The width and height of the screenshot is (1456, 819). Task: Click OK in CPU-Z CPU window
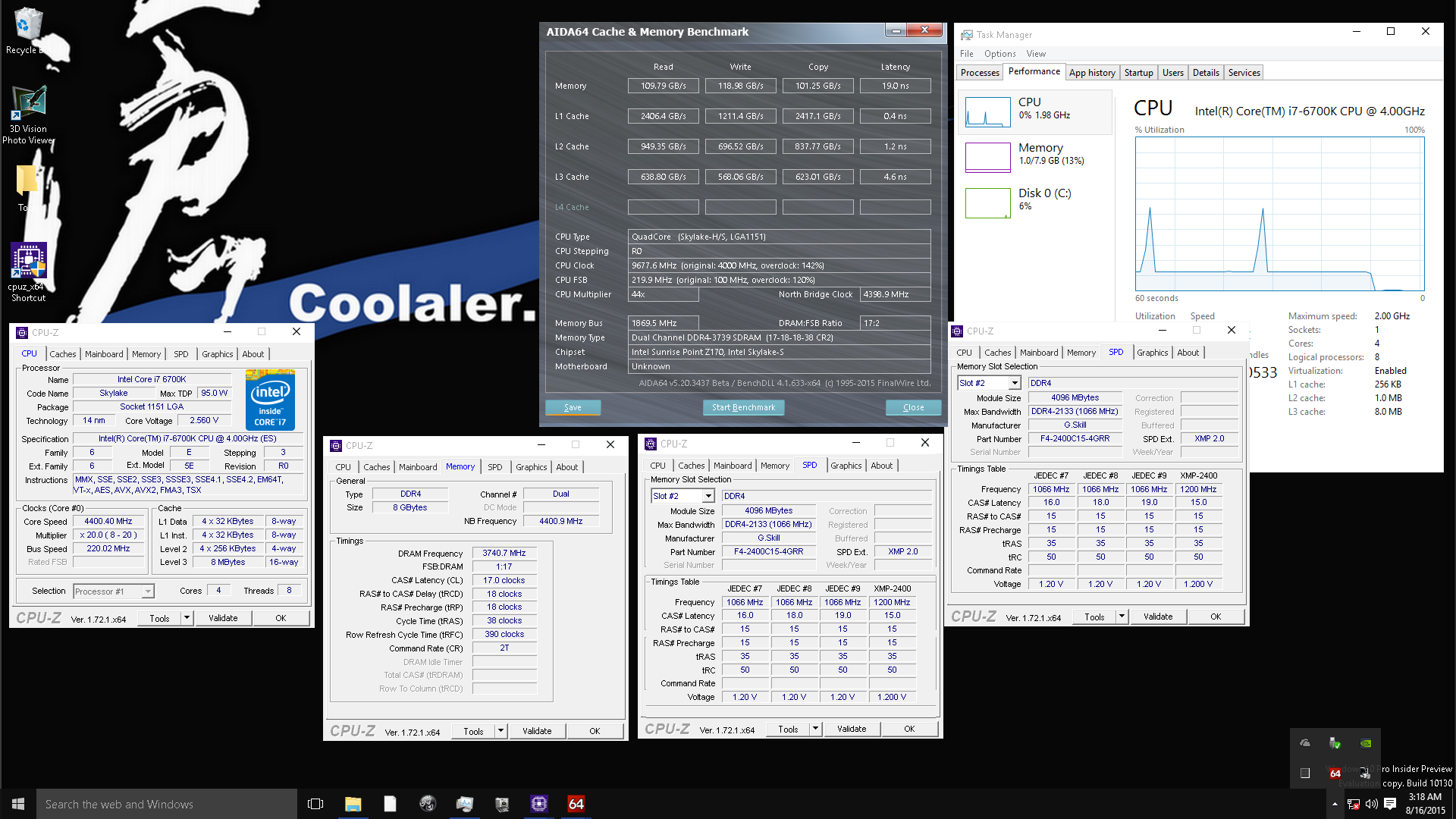pyautogui.click(x=281, y=618)
